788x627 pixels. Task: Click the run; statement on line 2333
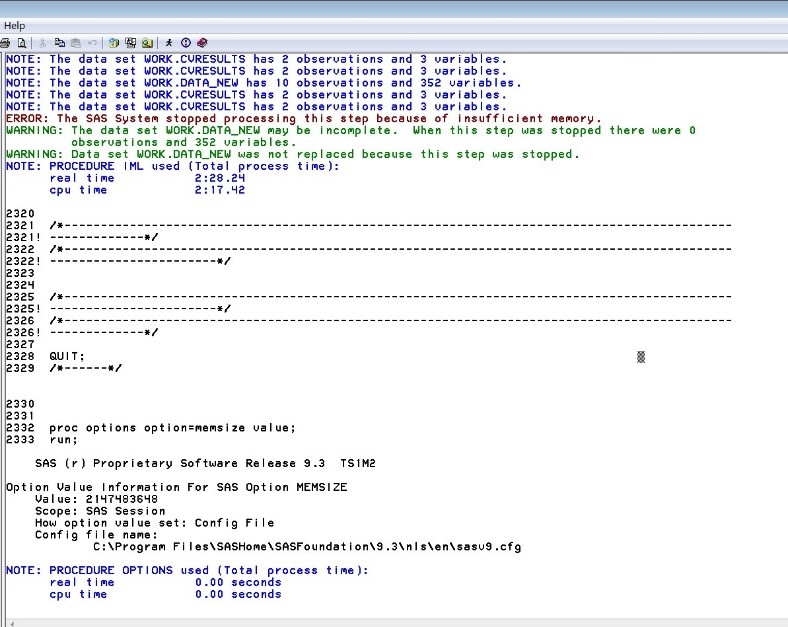pyautogui.click(x=63, y=440)
